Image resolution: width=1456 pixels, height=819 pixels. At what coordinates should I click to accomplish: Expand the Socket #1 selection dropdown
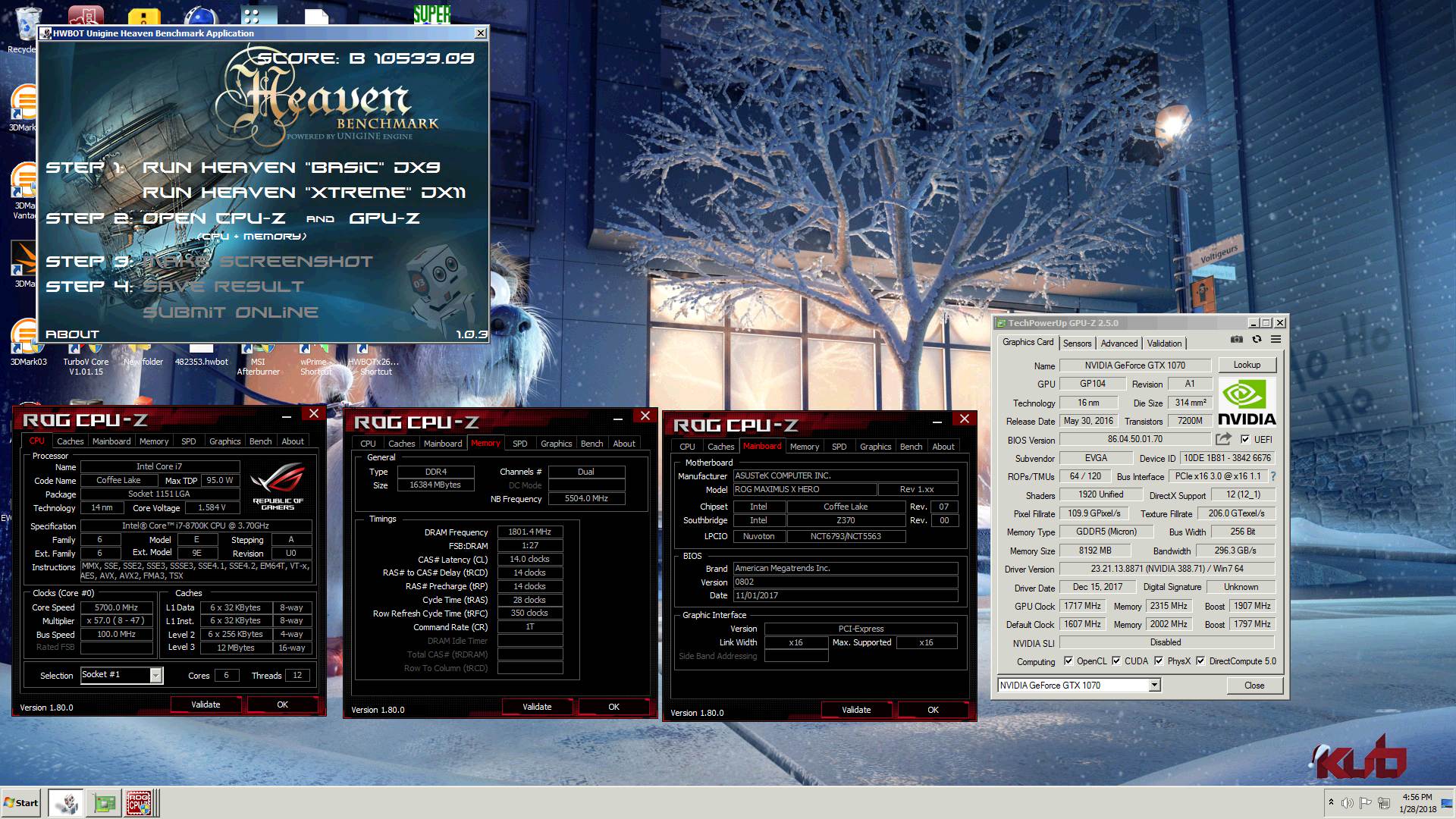(155, 675)
